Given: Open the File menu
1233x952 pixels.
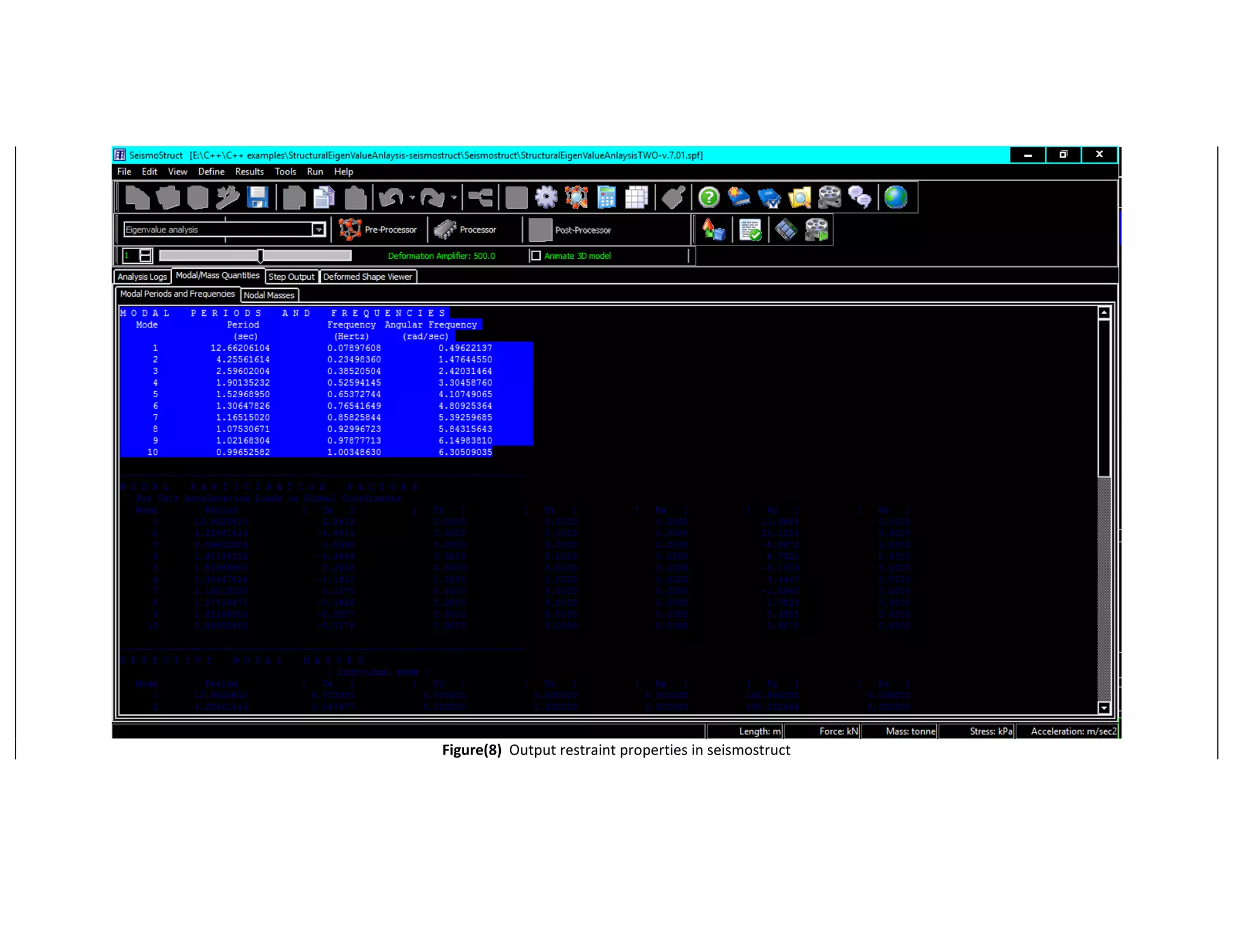Looking at the screenshot, I should (x=124, y=172).
